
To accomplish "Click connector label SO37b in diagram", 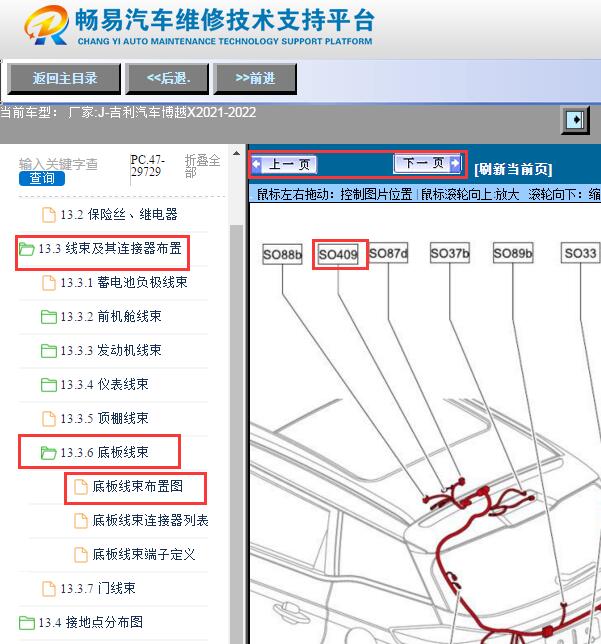I will pyautogui.click(x=449, y=253).
